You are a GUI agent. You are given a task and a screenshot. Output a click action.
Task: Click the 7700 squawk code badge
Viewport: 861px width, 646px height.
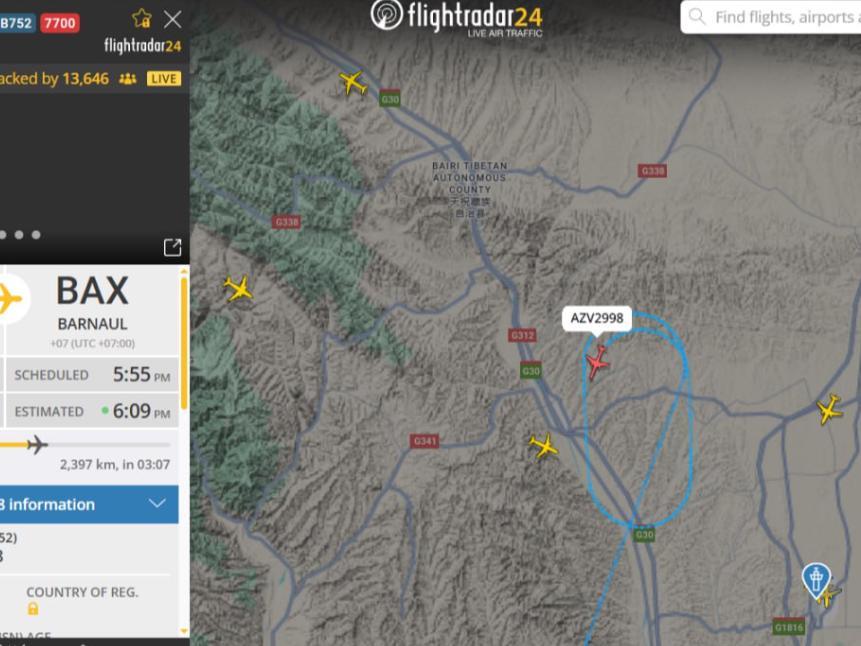[x=60, y=23]
